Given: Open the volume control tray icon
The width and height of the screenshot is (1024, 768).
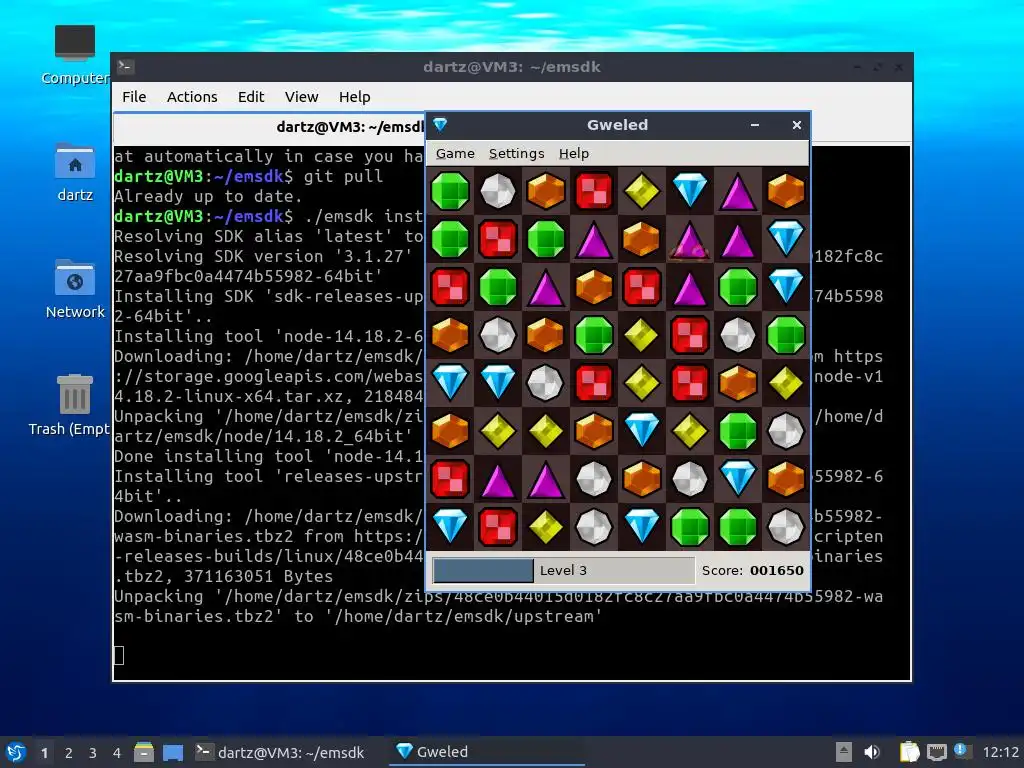Looking at the screenshot, I should tap(872, 752).
